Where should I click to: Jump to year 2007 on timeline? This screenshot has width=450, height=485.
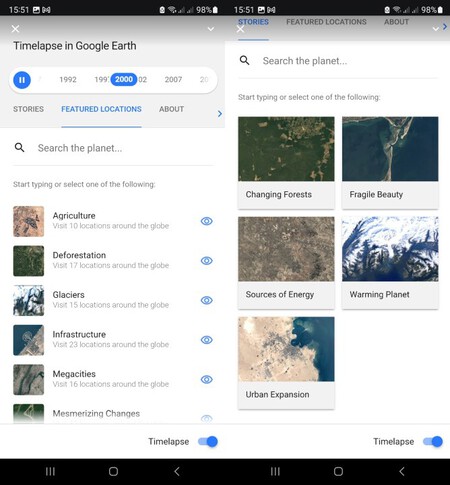(x=173, y=80)
